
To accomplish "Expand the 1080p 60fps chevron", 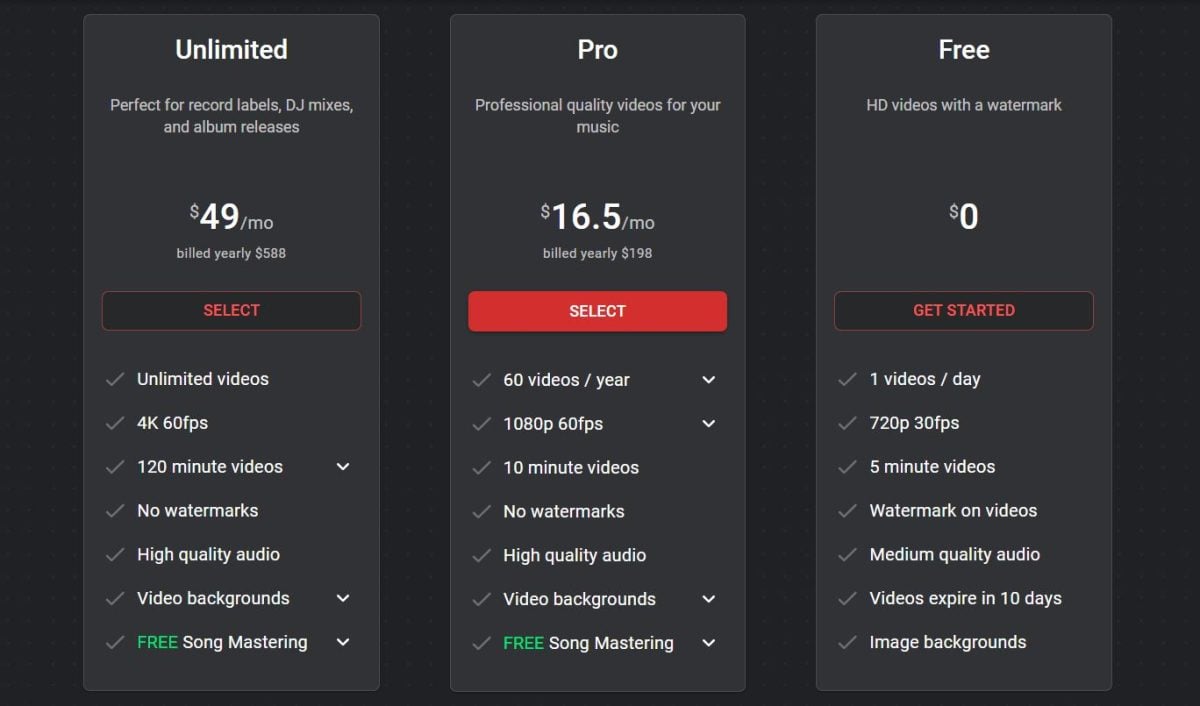I will point(709,424).
